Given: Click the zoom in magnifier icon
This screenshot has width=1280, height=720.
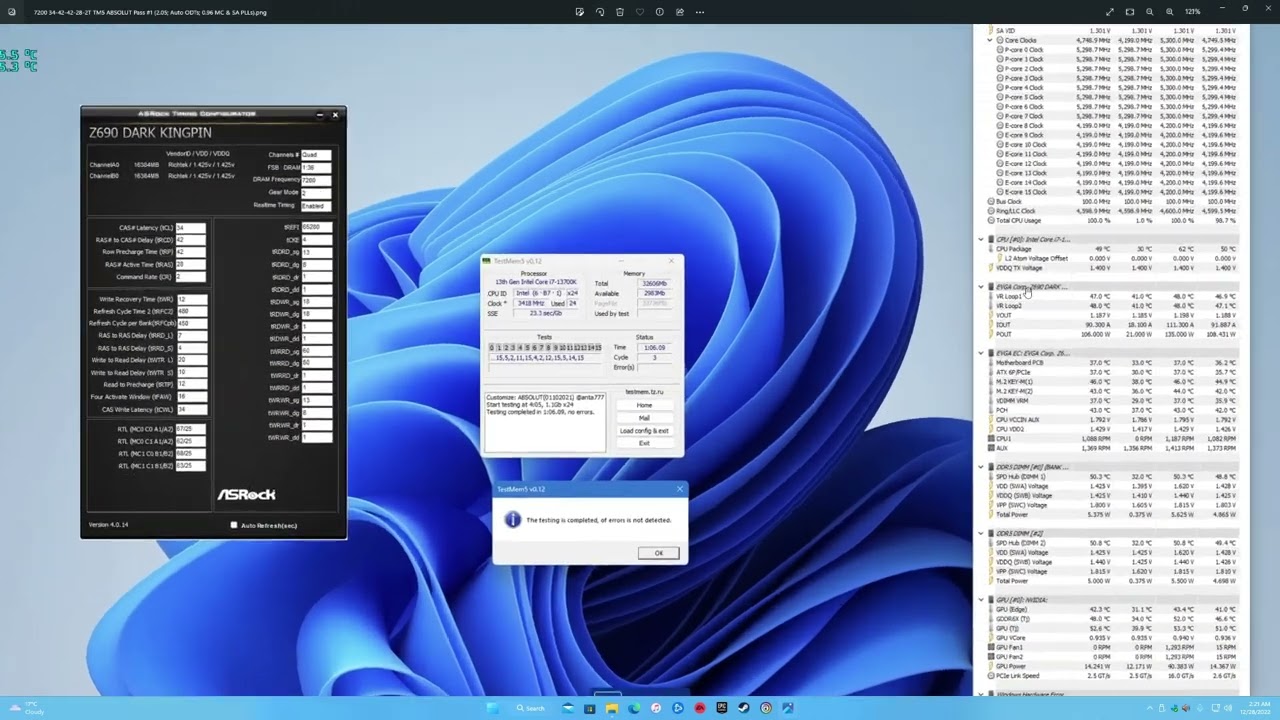Looking at the screenshot, I should (1169, 12).
